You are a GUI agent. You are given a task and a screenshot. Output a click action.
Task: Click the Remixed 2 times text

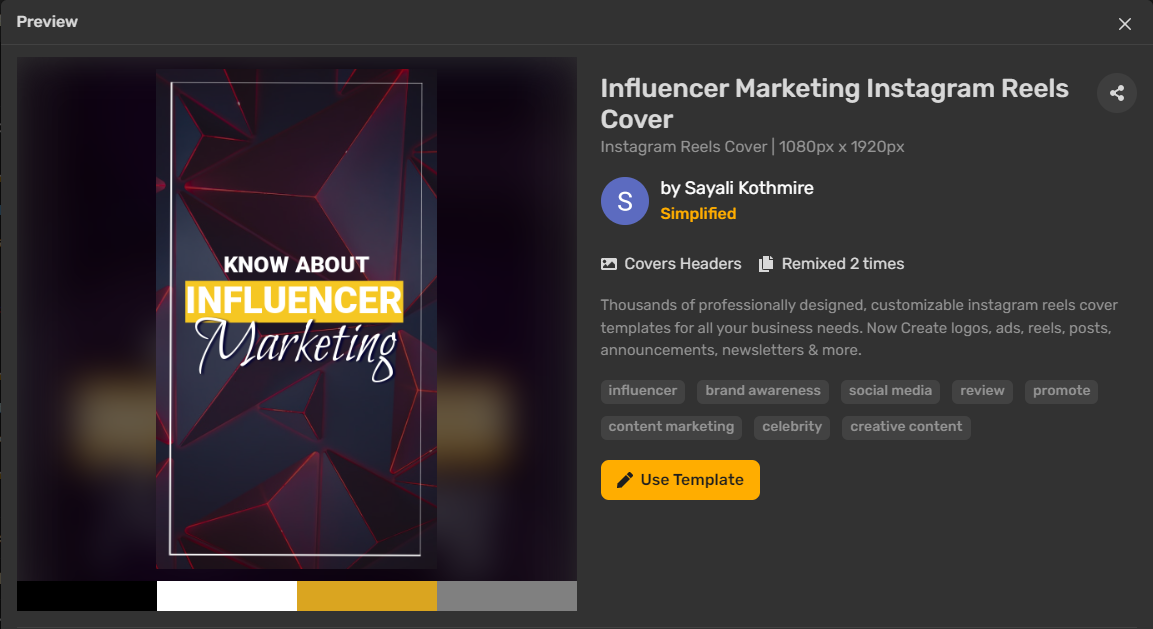843,264
